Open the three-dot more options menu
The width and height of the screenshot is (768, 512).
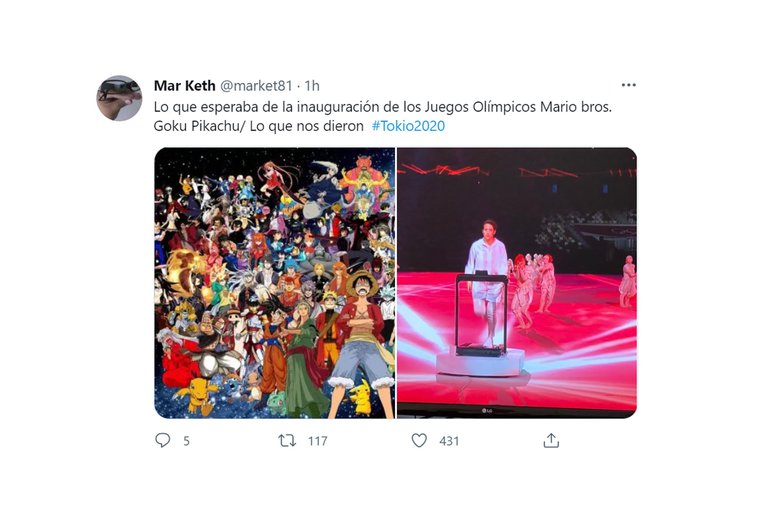tap(628, 85)
